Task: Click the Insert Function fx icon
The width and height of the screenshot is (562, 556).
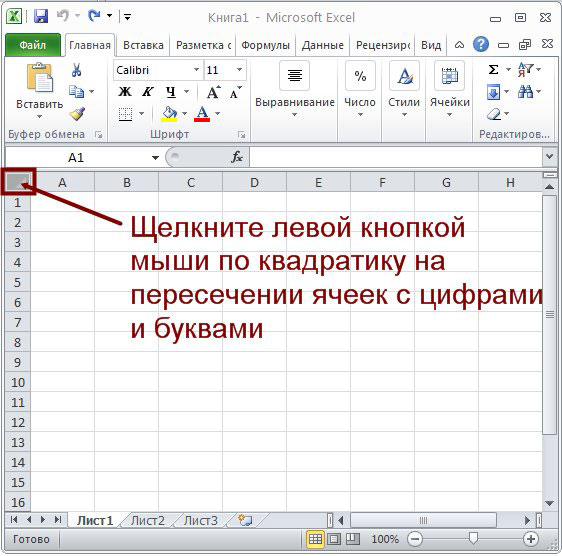Action: 237,157
